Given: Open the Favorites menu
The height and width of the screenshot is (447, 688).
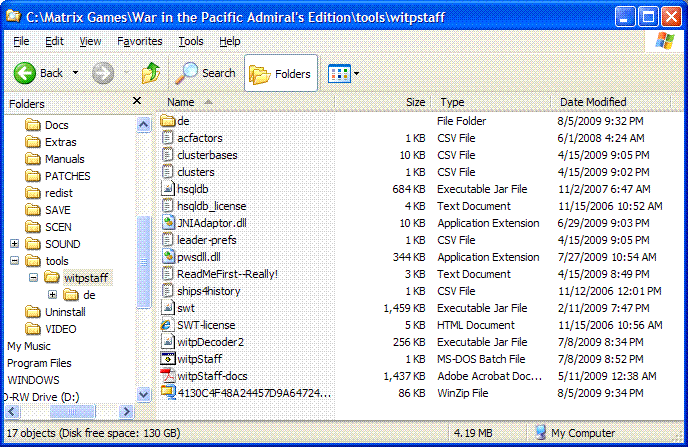Looking at the screenshot, I should [140, 41].
